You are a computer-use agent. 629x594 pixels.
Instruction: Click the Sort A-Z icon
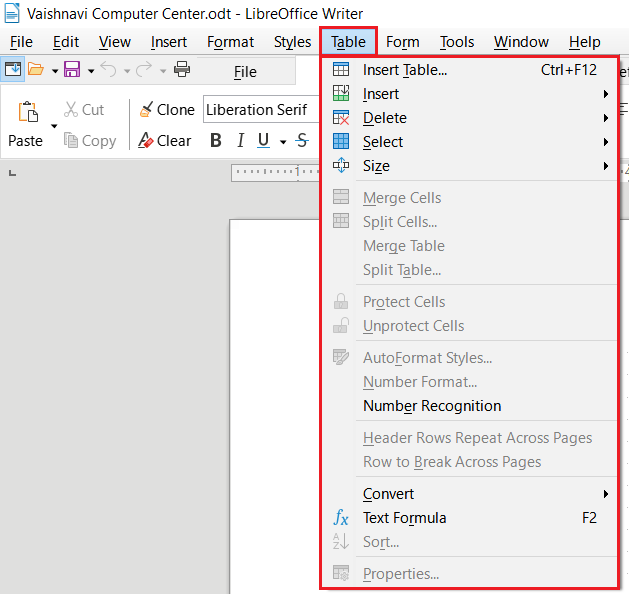341,541
